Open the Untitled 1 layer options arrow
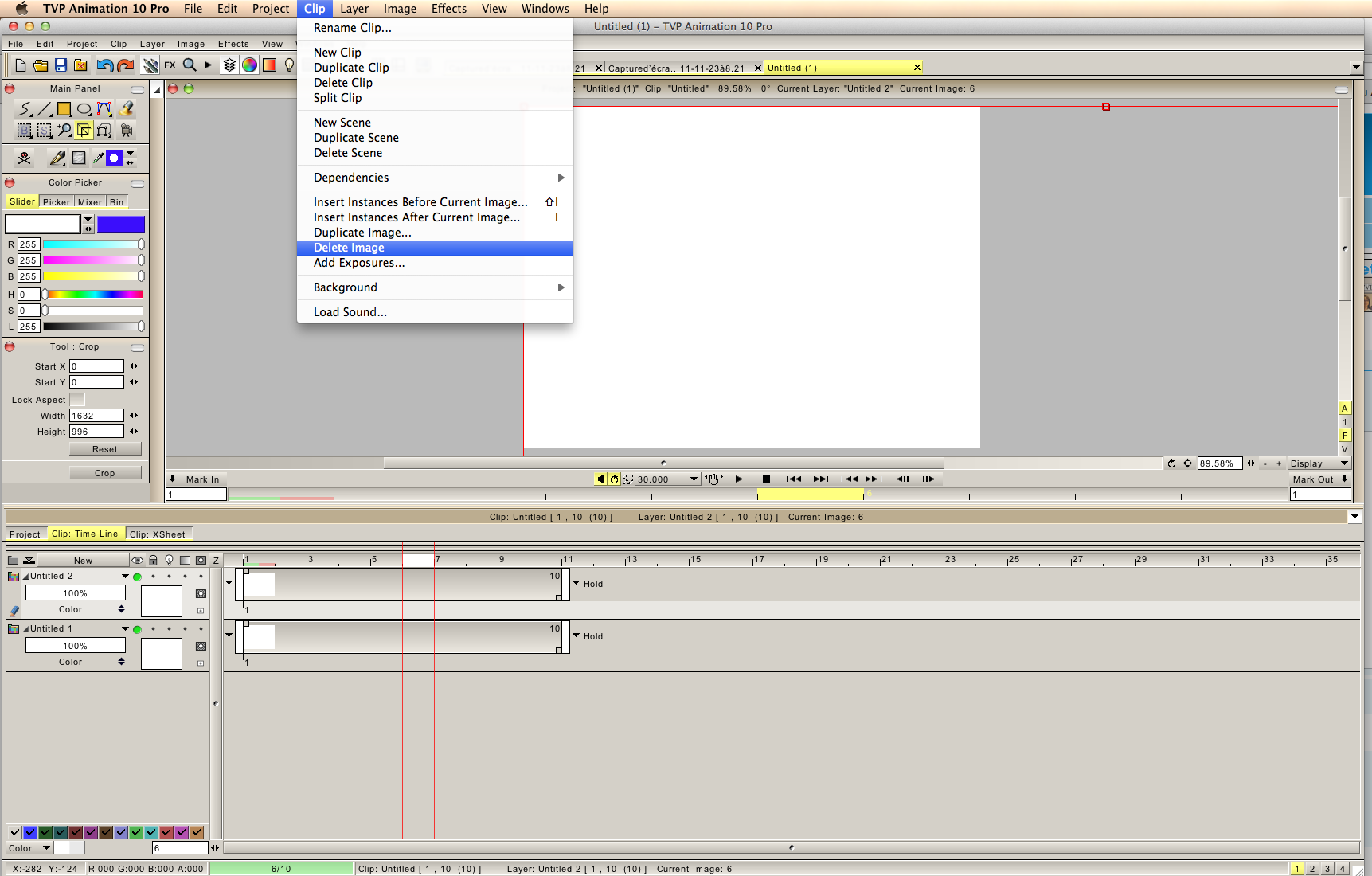The height and width of the screenshot is (876, 1372). (x=125, y=628)
